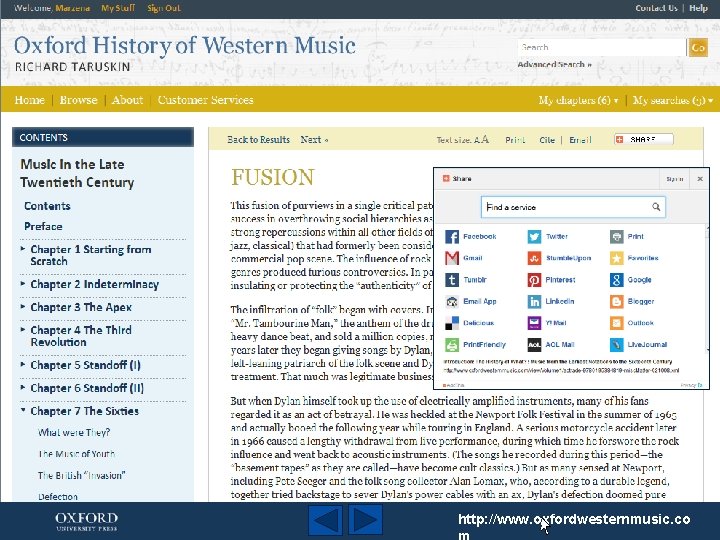Add to Favorites star icon
This screenshot has height=540, width=720.
tap(616, 258)
